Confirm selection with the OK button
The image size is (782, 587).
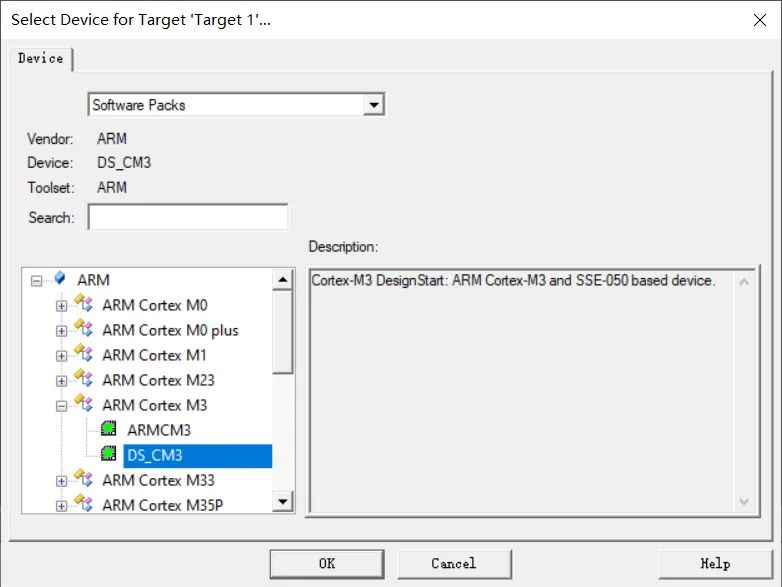(327, 564)
